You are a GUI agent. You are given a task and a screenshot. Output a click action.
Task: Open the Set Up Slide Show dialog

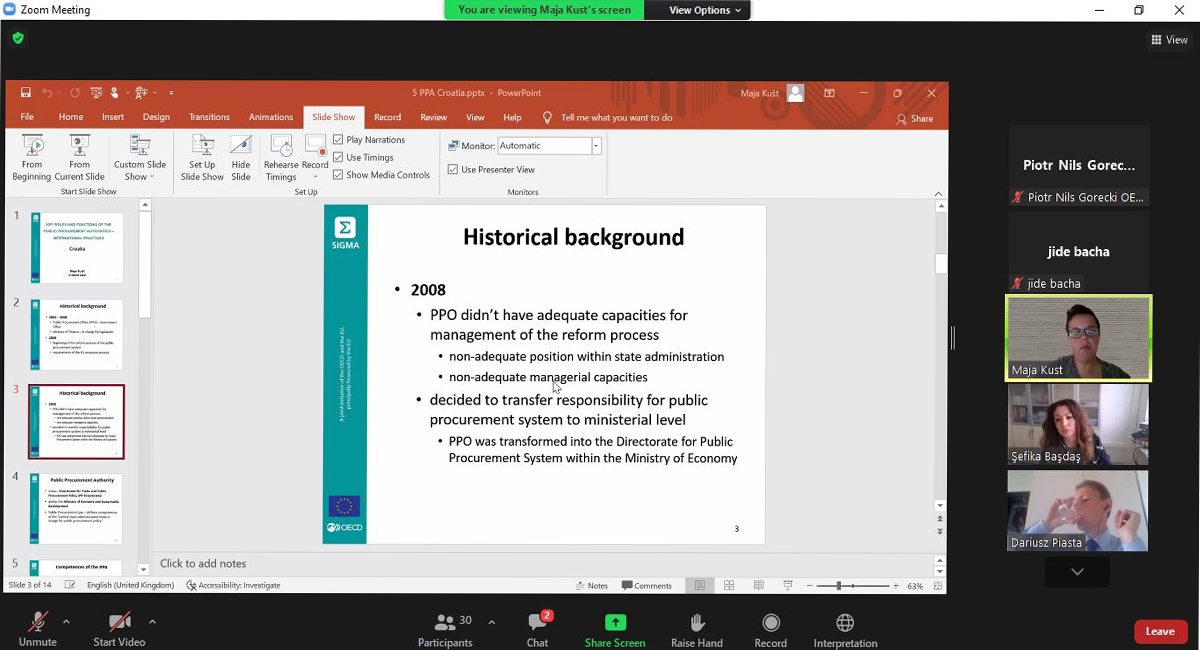click(x=202, y=158)
